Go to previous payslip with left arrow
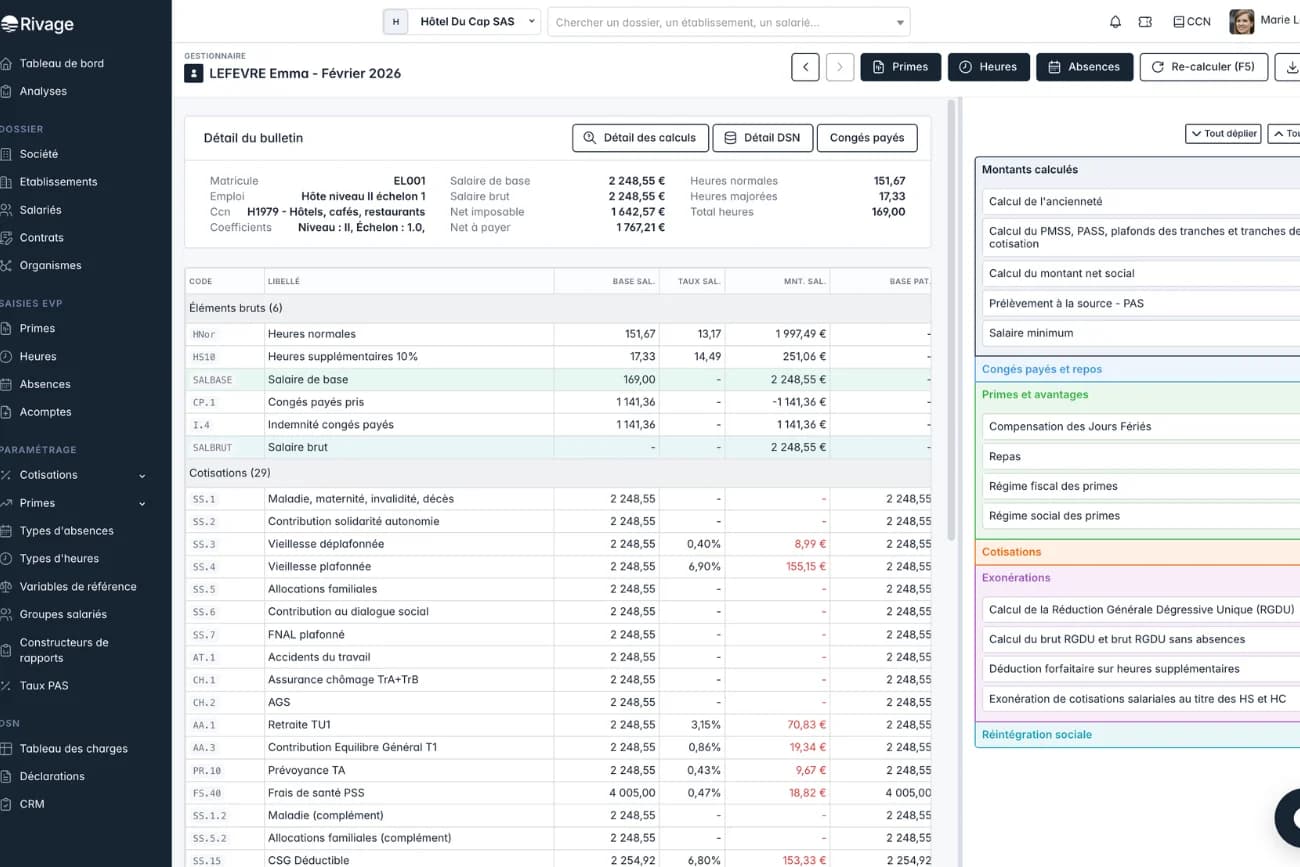 tap(805, 67)
